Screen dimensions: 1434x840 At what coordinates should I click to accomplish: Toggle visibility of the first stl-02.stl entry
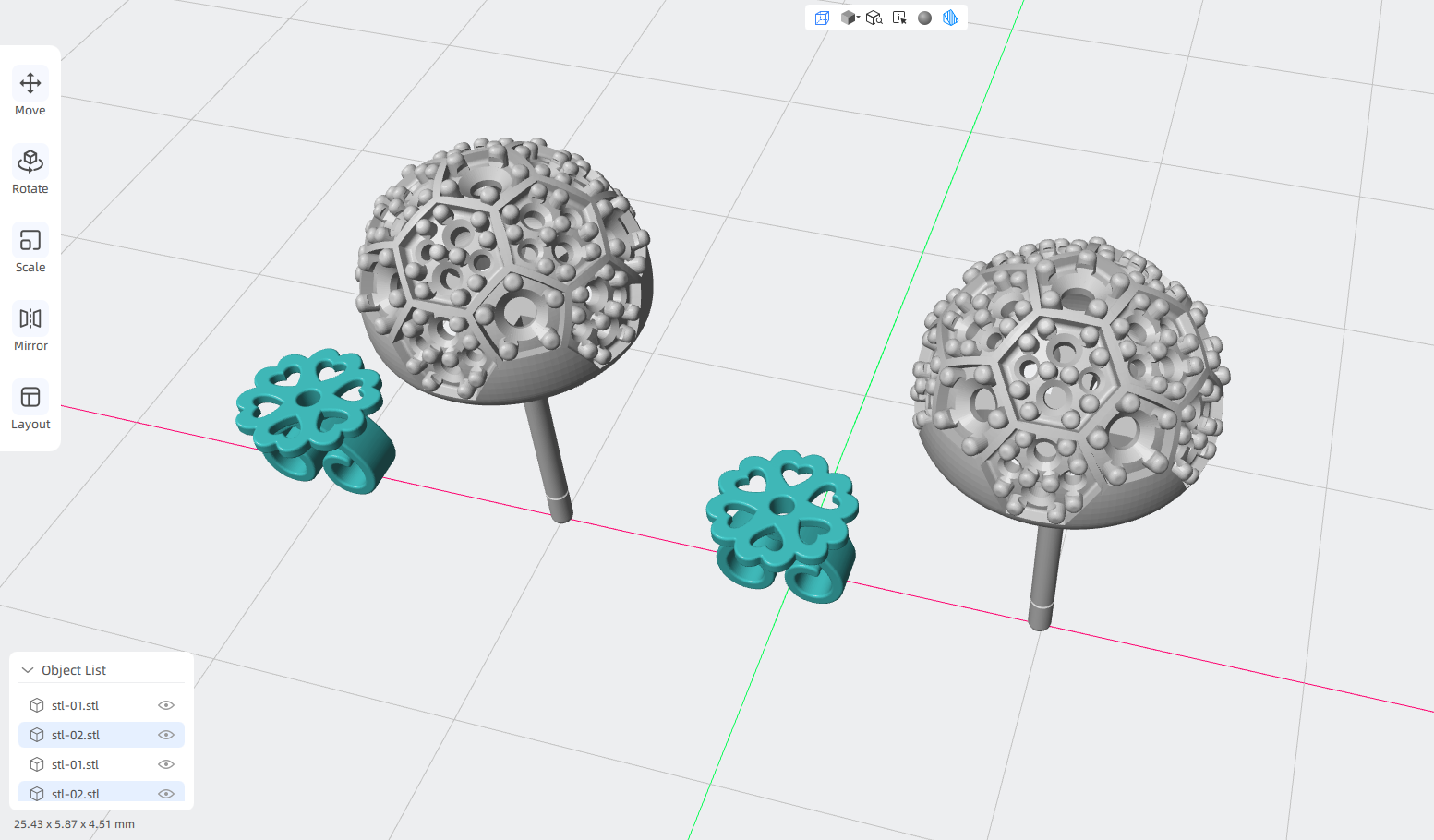166,735
